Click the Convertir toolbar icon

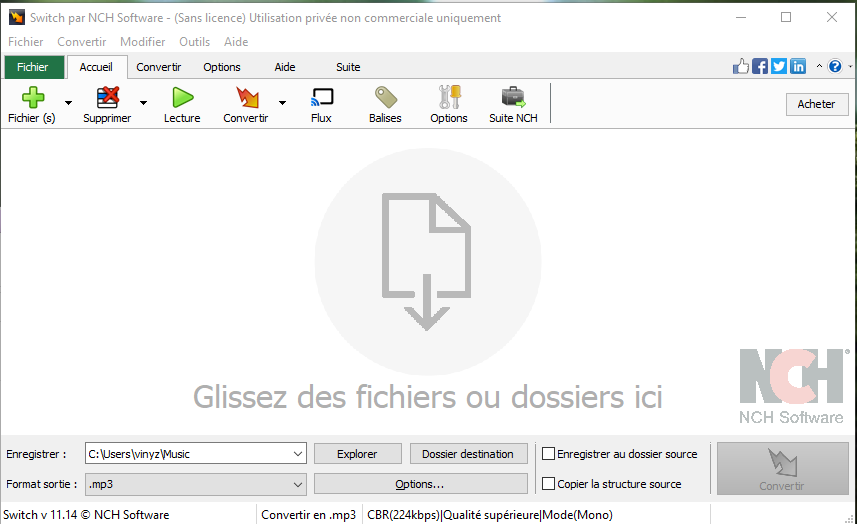(x=245, y=98)
